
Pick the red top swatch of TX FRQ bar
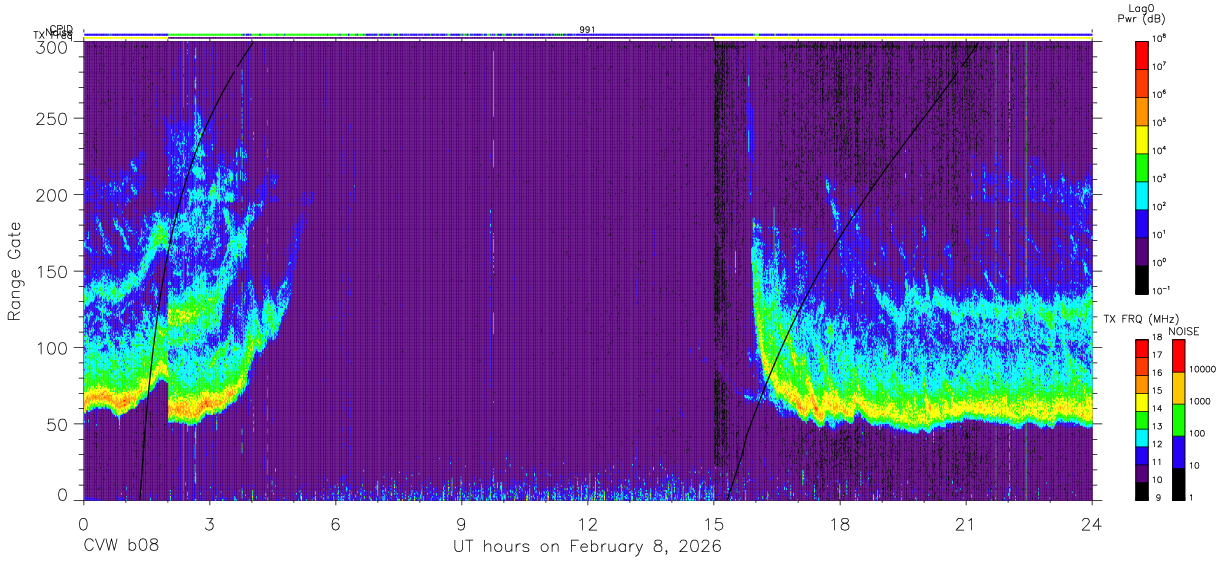1142,350
